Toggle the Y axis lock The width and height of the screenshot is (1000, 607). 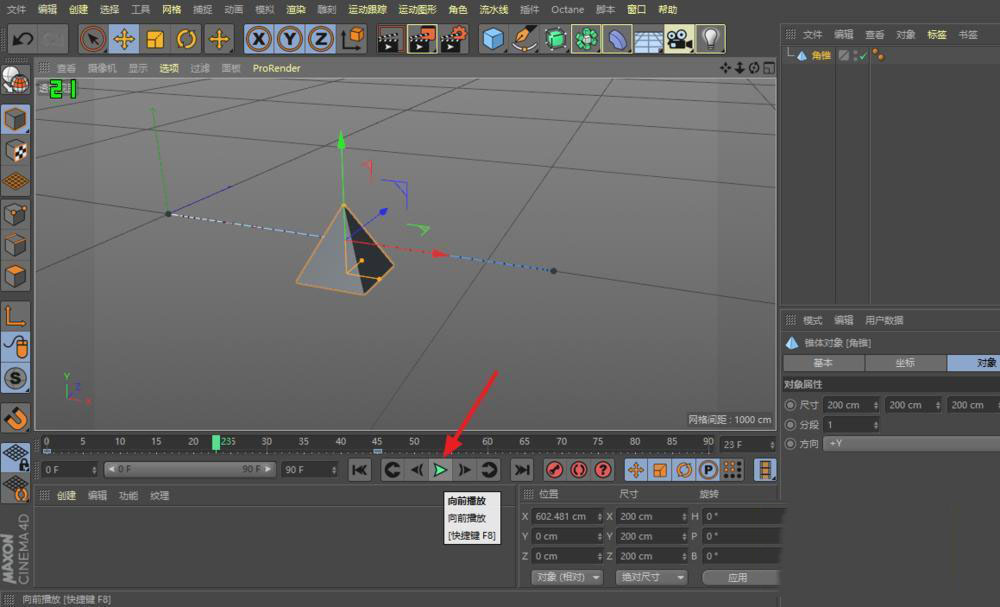point(290,40)
